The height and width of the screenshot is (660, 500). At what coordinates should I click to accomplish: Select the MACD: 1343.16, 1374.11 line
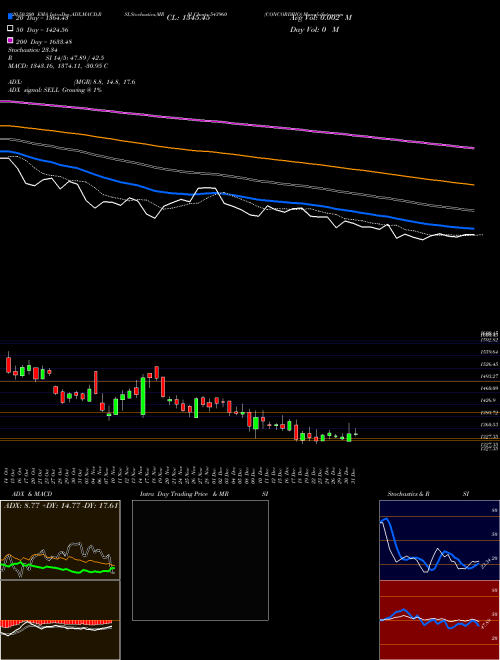click(x=58, y=66)
